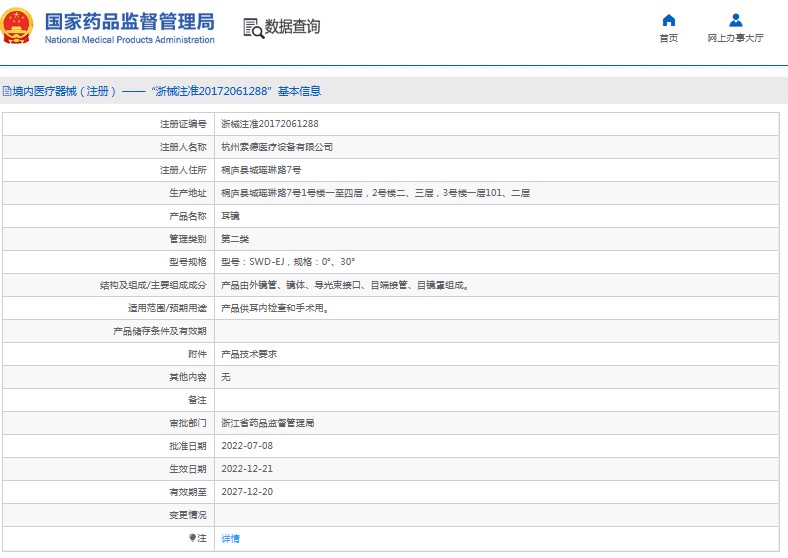Select registrant name 杭州索德医疗设备有限公司
This screenshot has height=558, width=788.
[277, 147]
